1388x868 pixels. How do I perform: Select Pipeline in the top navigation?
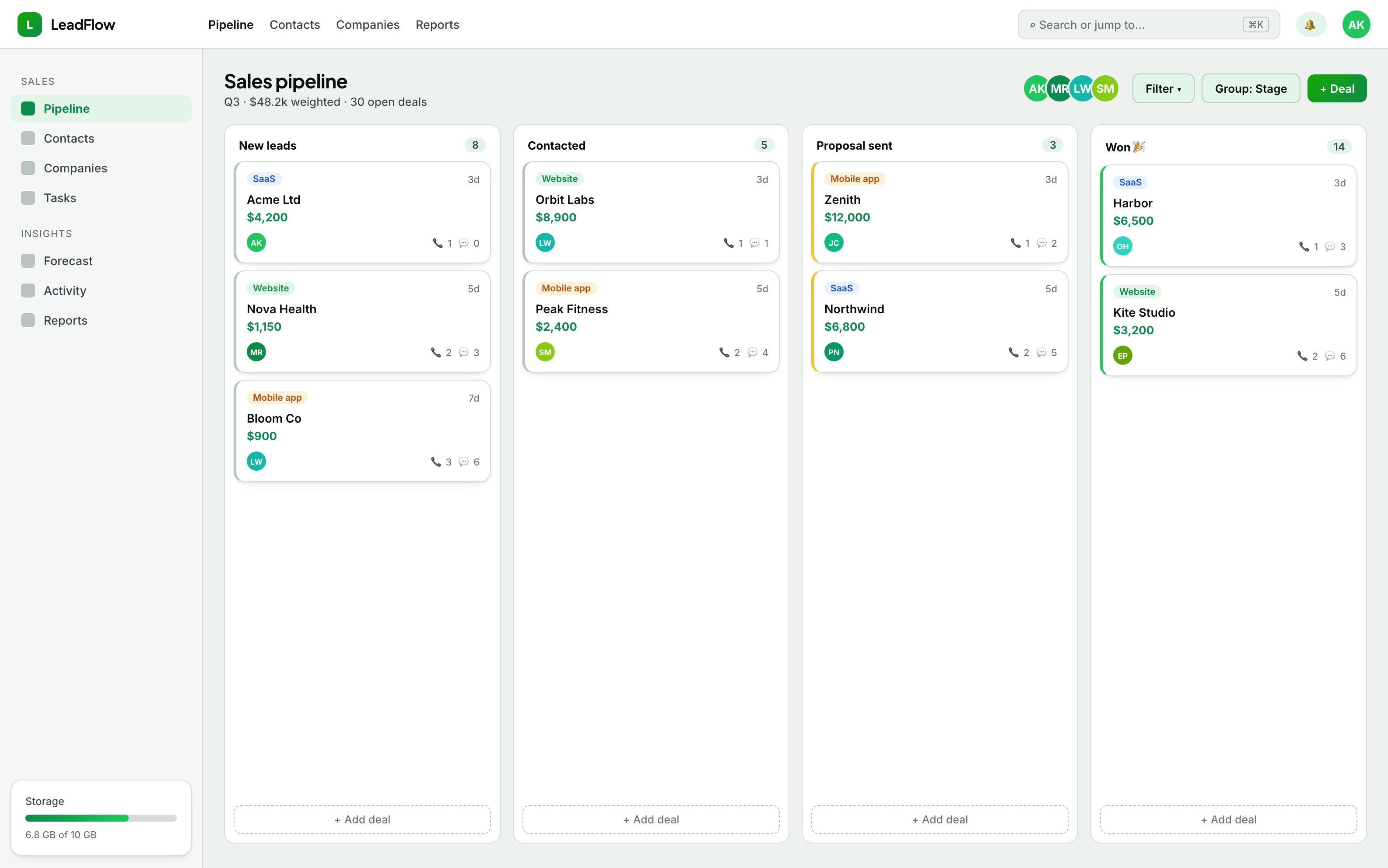coord(231,24)
